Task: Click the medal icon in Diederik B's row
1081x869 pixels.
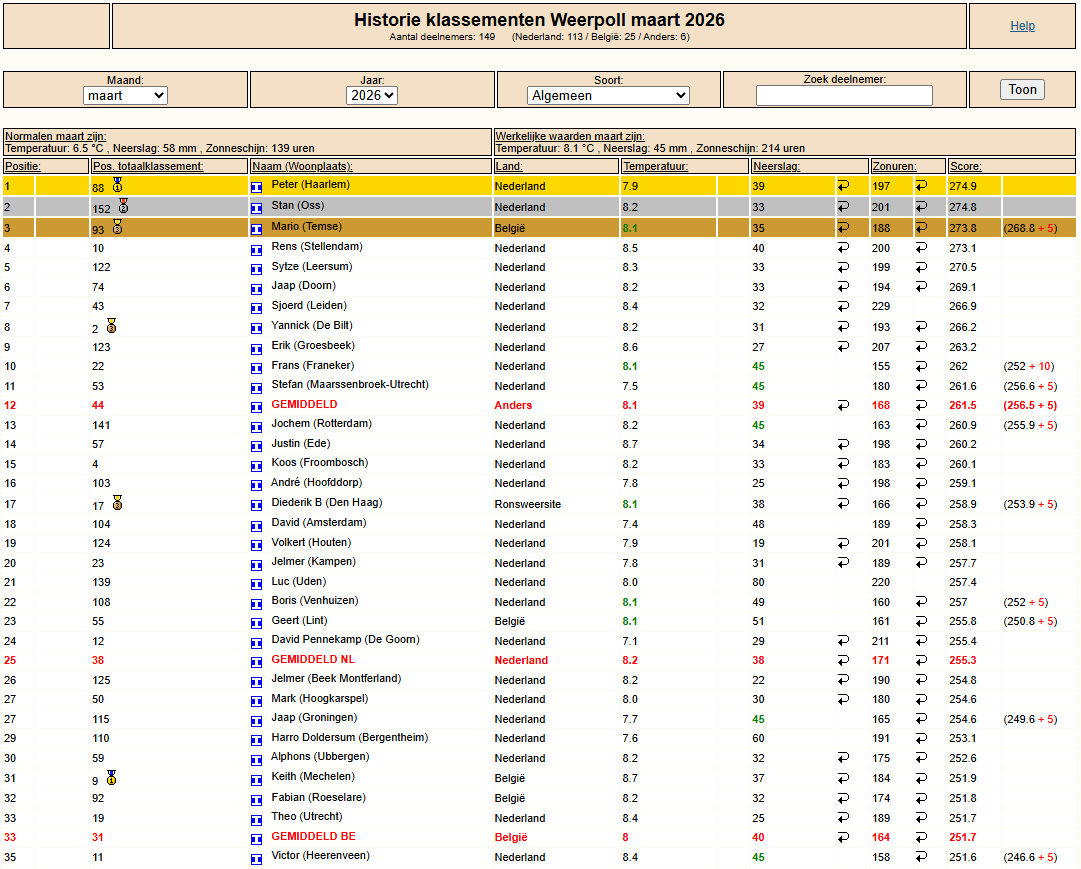Action: click(117, 503)
